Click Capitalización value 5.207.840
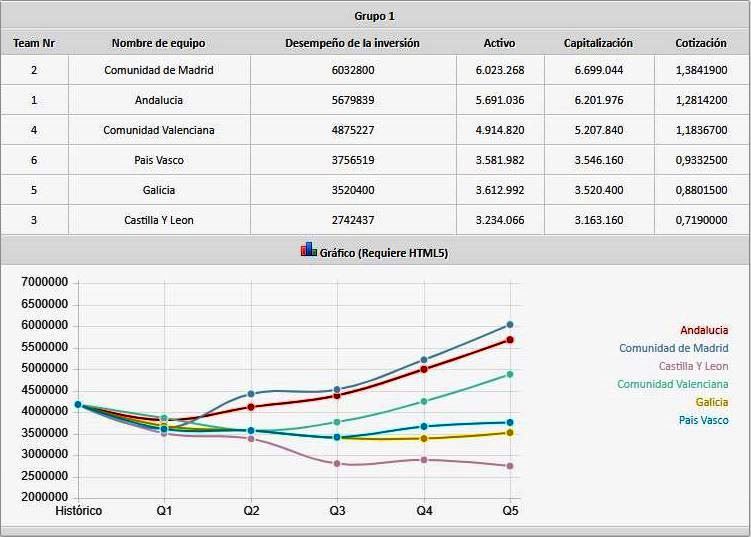The image size is (751, 537). pos(599,130)
